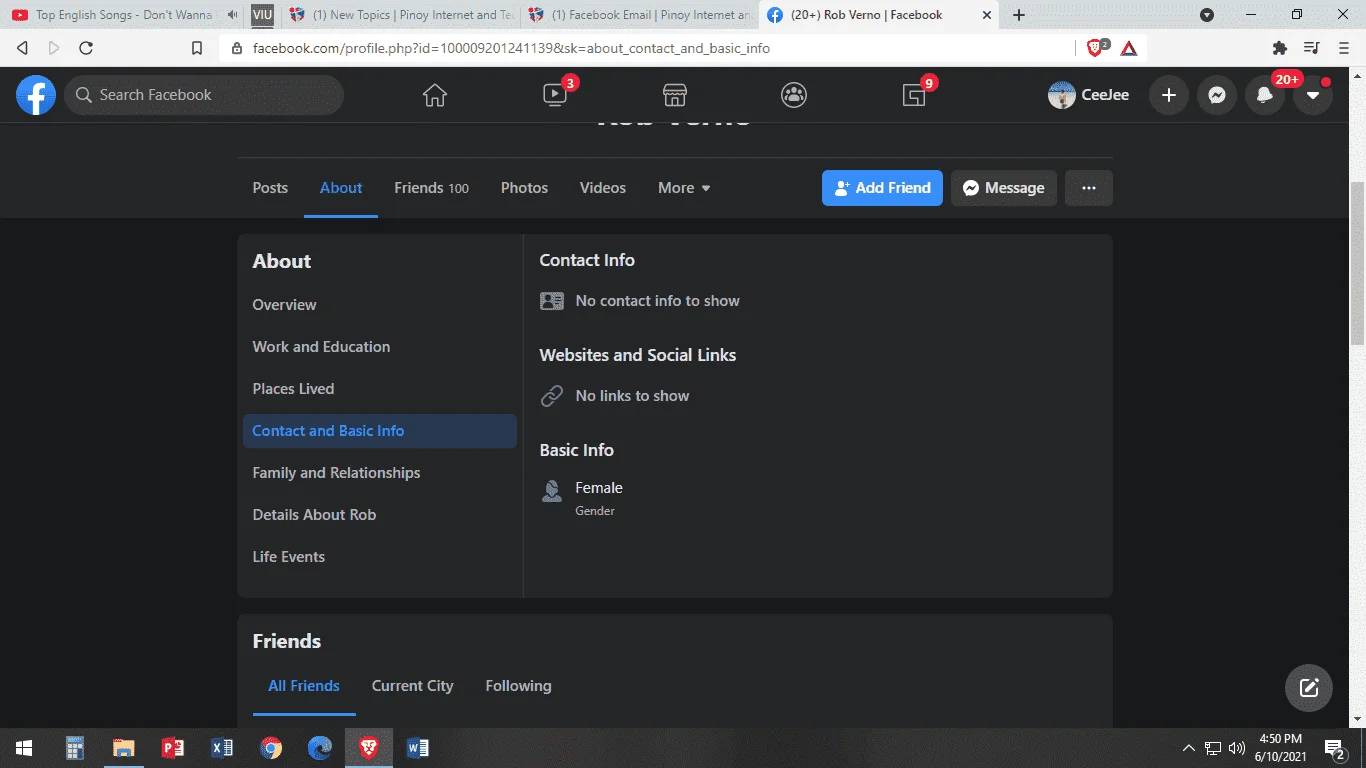Expand the More dropdown on profile tabs

(x=684, y=188)
